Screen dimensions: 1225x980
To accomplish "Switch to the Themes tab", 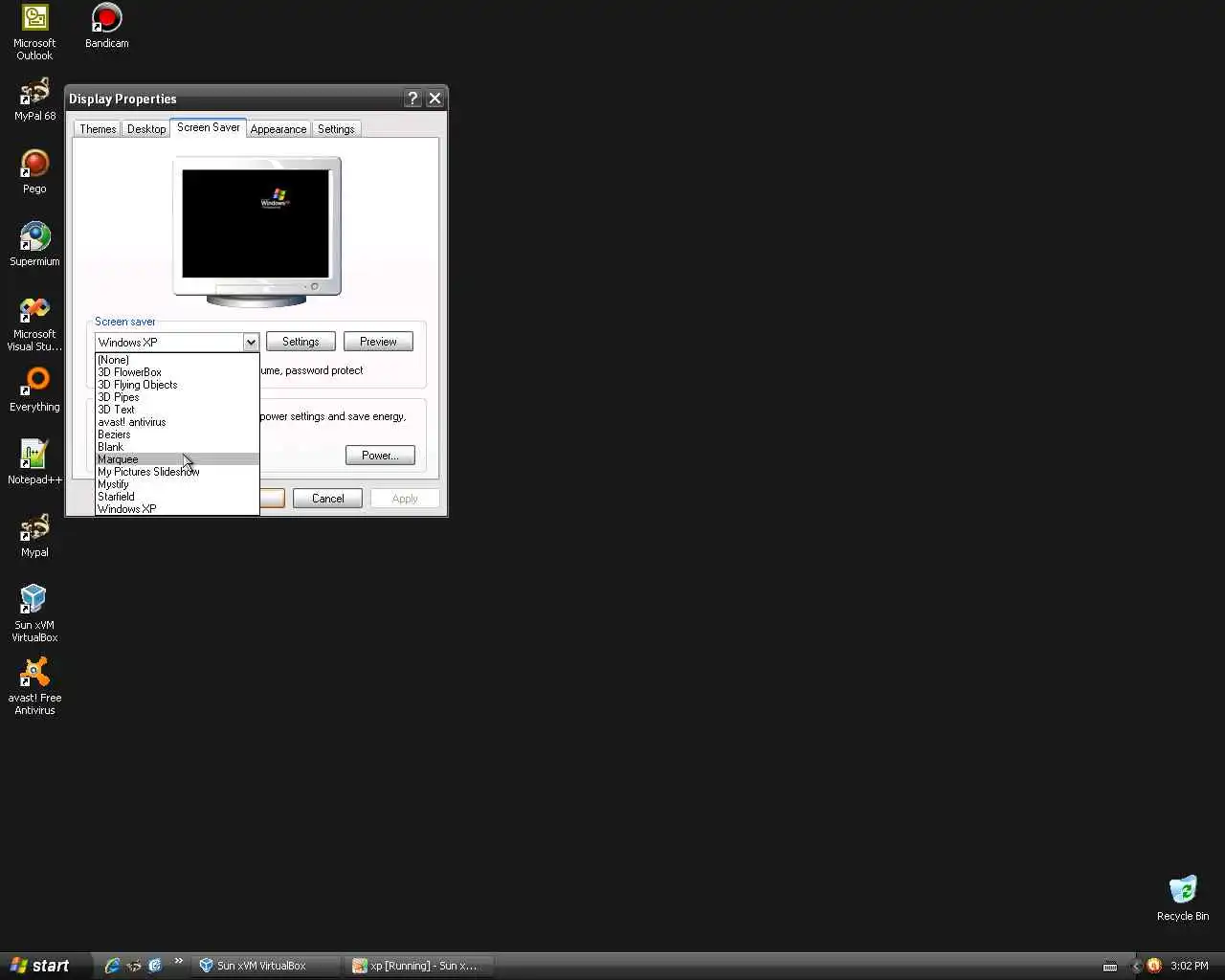I will 98,129.
